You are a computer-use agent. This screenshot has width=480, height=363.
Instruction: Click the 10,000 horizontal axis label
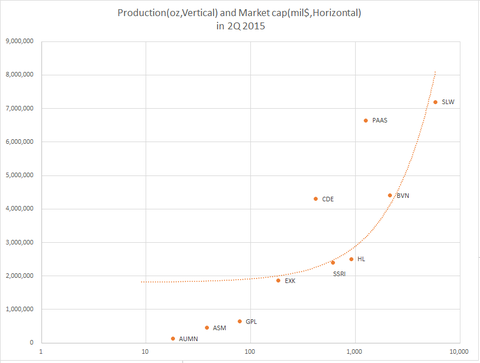tap(459, 352)
